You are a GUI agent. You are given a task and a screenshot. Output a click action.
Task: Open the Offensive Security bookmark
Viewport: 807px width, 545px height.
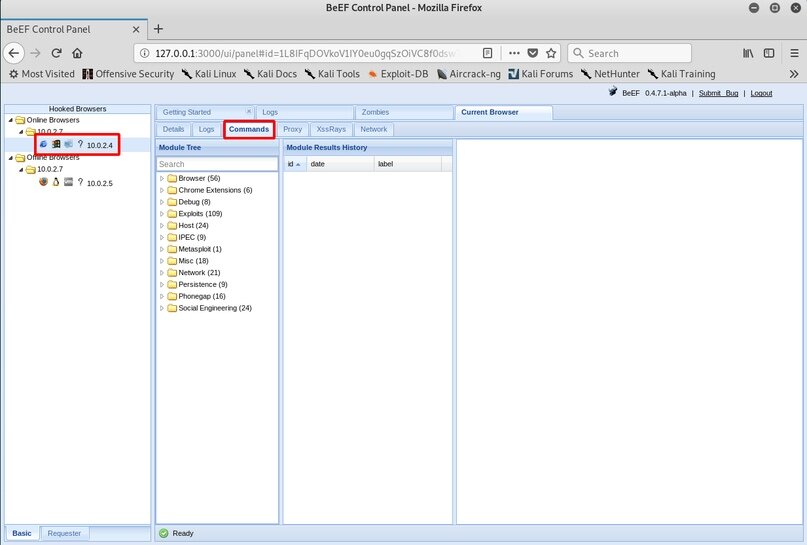click(128, 74)
